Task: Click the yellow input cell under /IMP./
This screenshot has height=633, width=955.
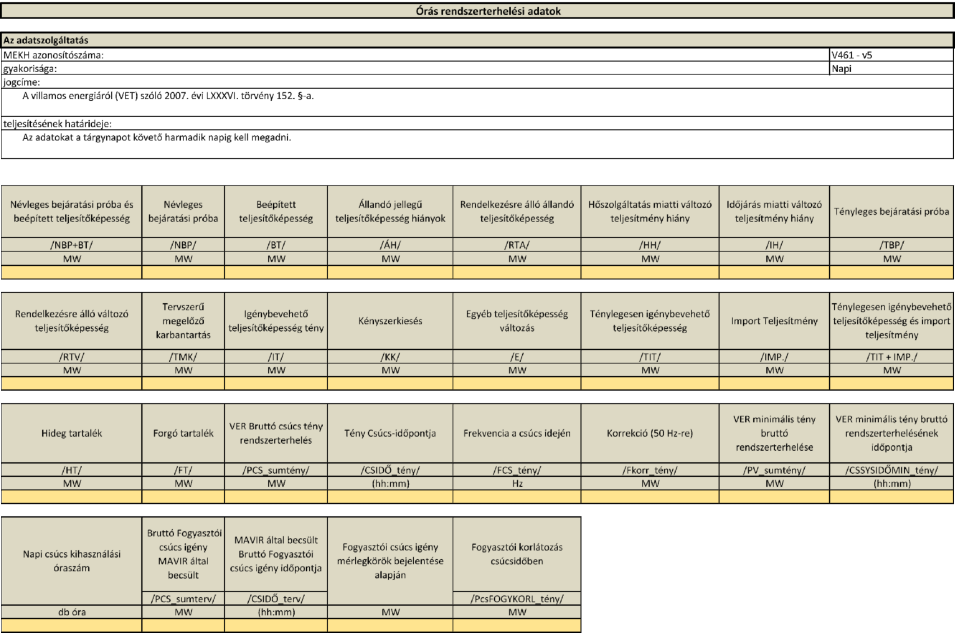Action: 775,383
